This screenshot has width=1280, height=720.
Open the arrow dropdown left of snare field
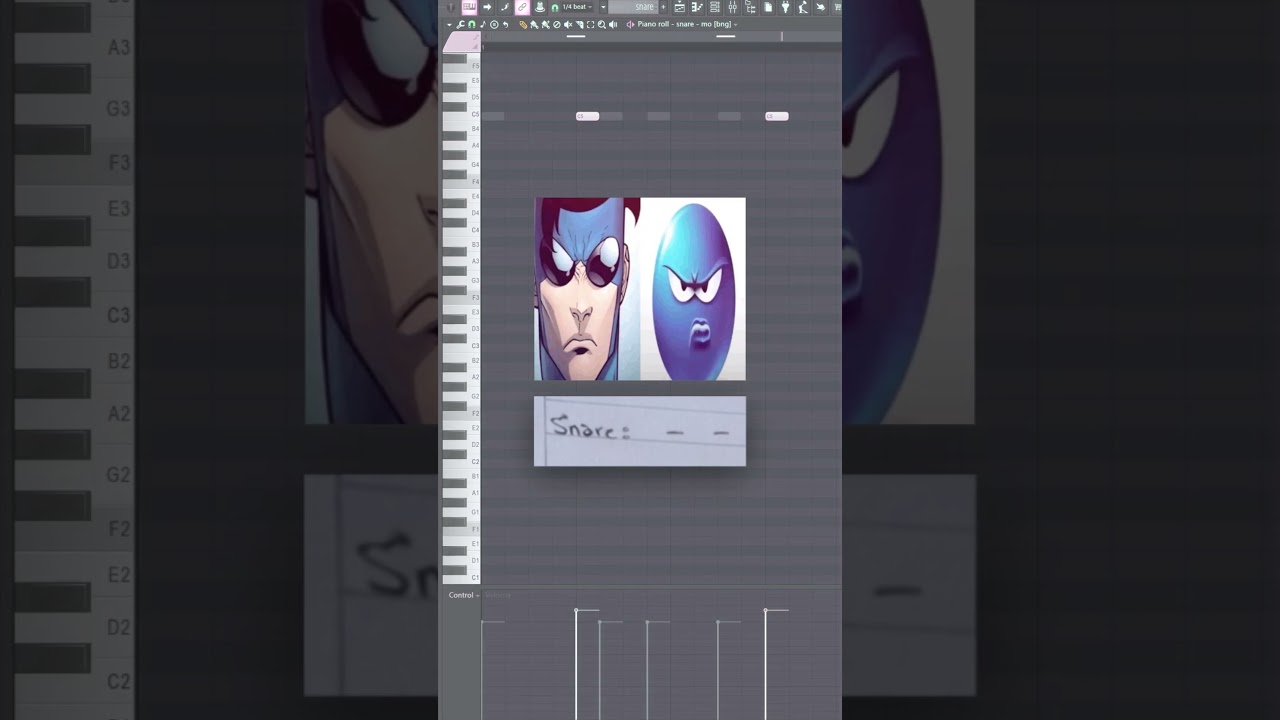(x=603, y=7)
